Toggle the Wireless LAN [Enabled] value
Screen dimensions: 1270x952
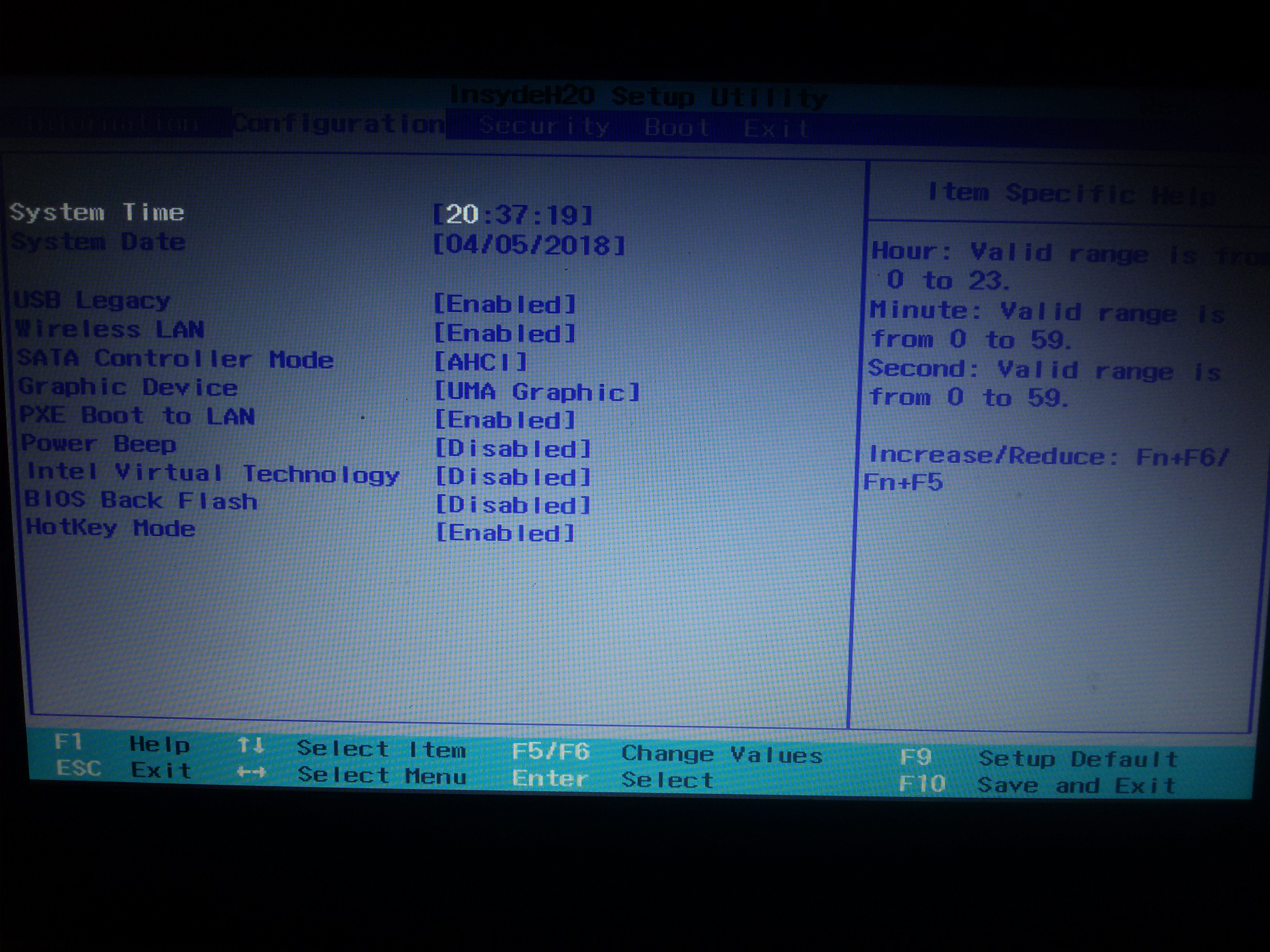(505, 333)
